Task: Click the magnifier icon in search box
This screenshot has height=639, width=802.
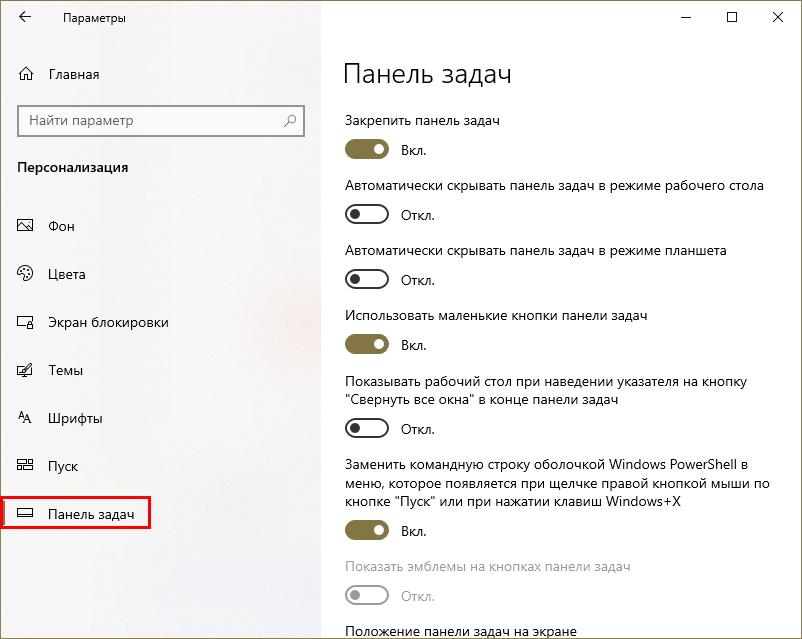Action: pos(290,121)
